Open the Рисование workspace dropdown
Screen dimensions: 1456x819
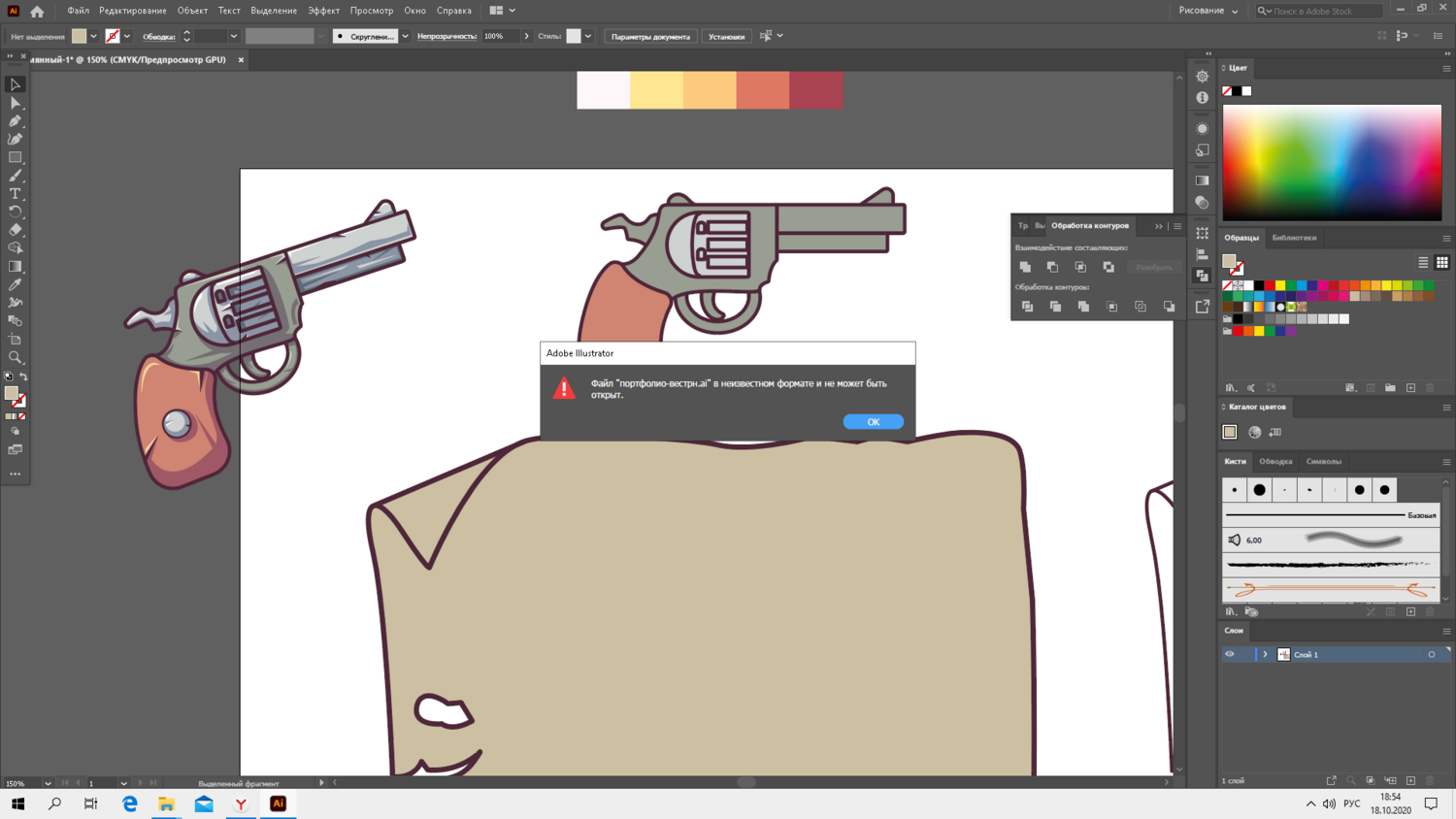1208,11
